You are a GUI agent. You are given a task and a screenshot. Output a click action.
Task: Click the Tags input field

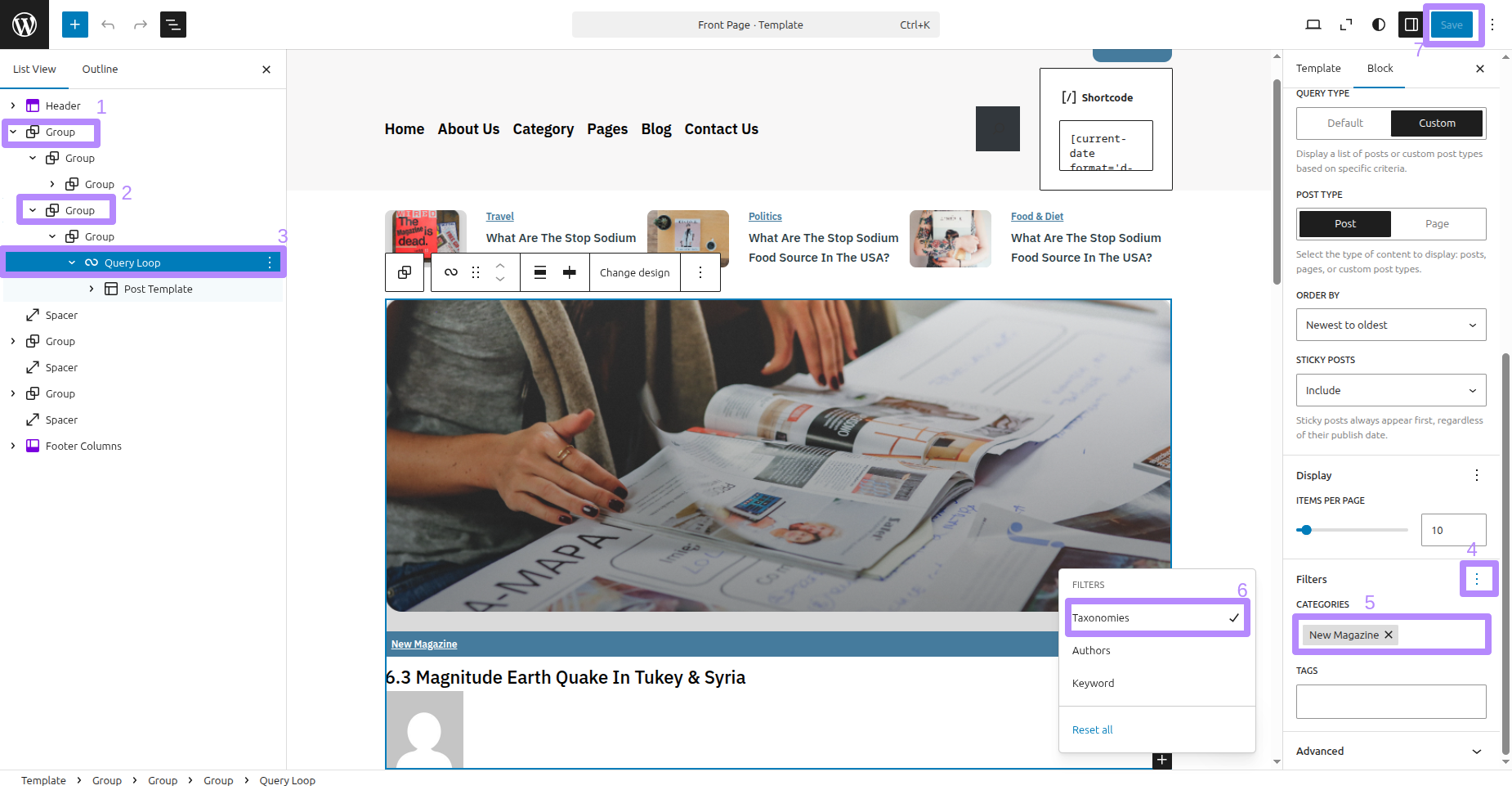(x=1390, y=702)
